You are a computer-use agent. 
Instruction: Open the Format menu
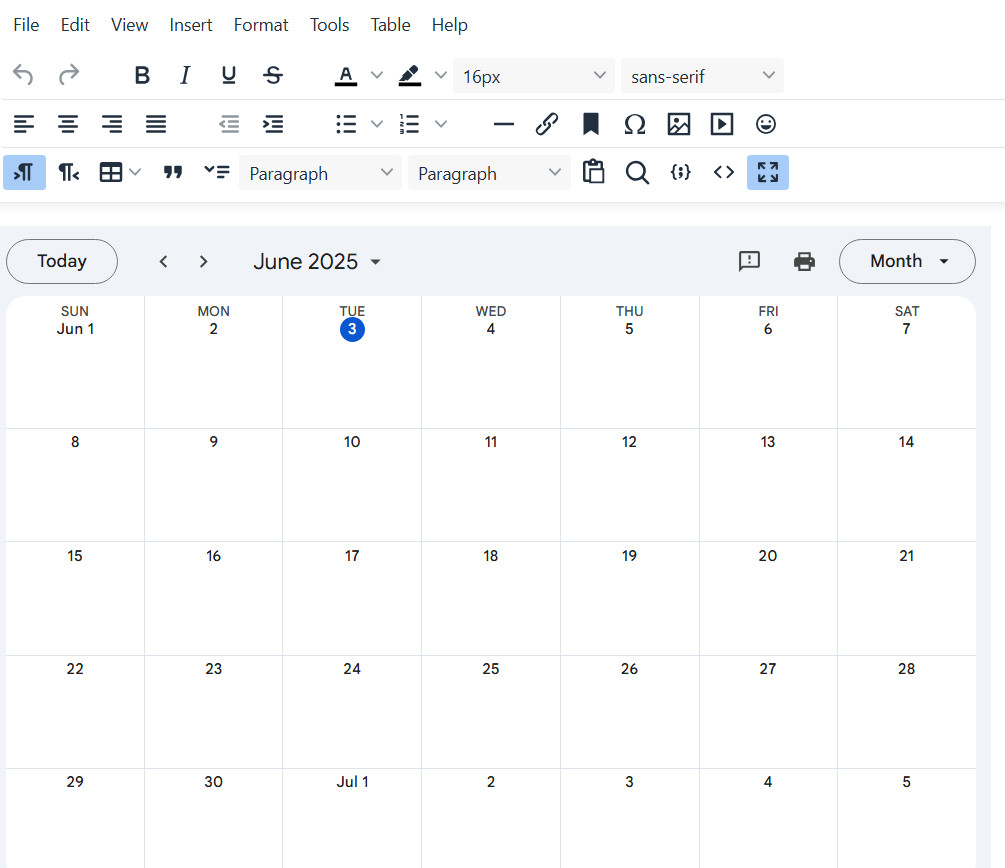coord(261,25)
